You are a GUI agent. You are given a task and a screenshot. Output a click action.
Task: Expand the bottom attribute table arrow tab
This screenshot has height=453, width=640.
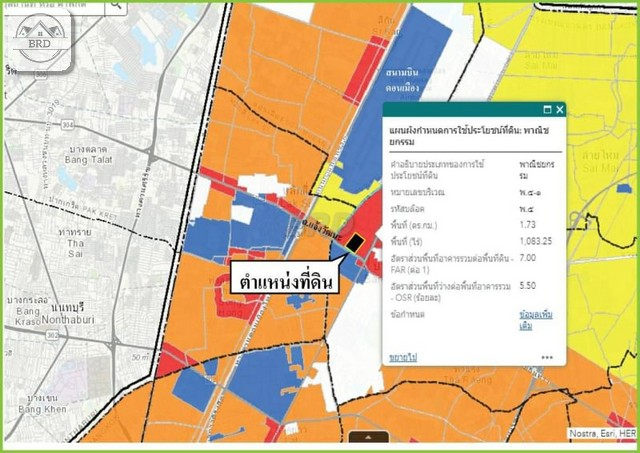pos(369,437)
